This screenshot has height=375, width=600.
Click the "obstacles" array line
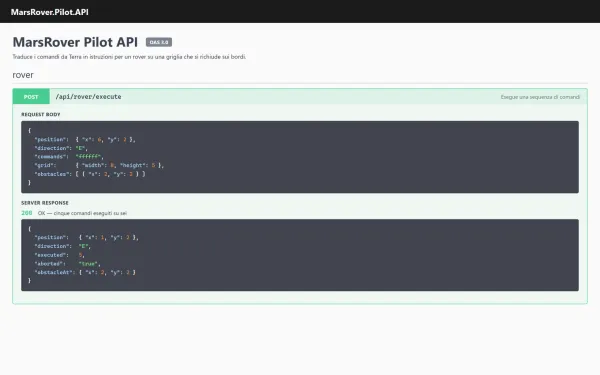pyautogui.click(x=90, y=174)
